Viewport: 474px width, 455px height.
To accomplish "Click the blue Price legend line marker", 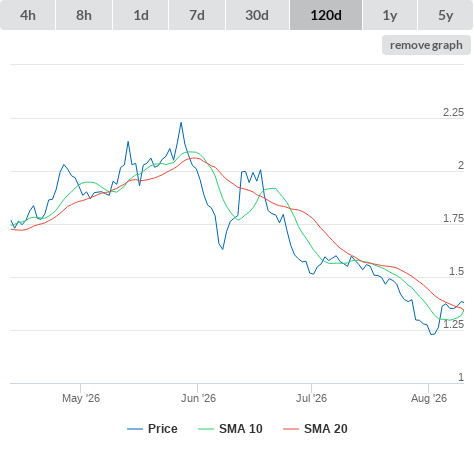I will click(x=135, y=429).
